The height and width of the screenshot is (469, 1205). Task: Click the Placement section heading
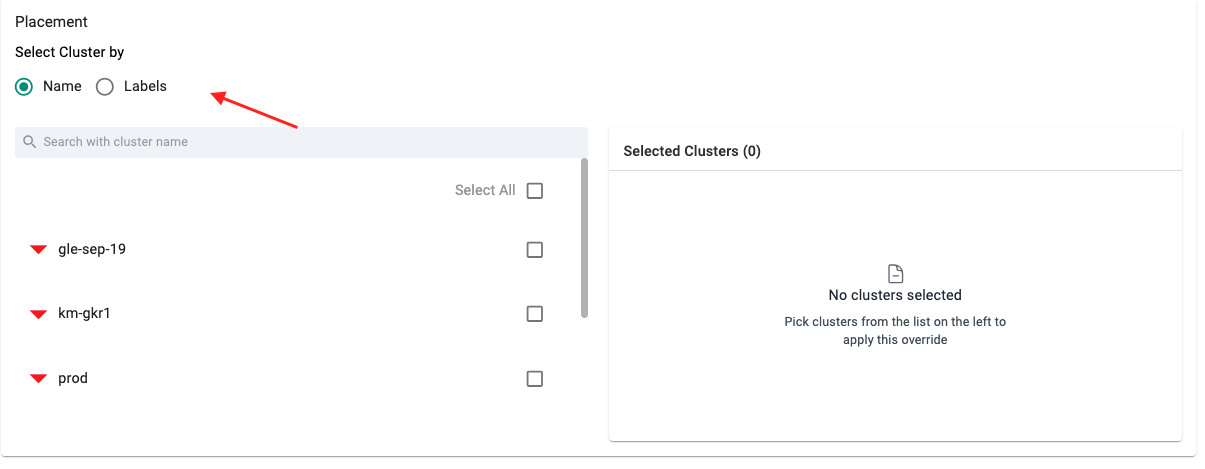tap(52, 22)
